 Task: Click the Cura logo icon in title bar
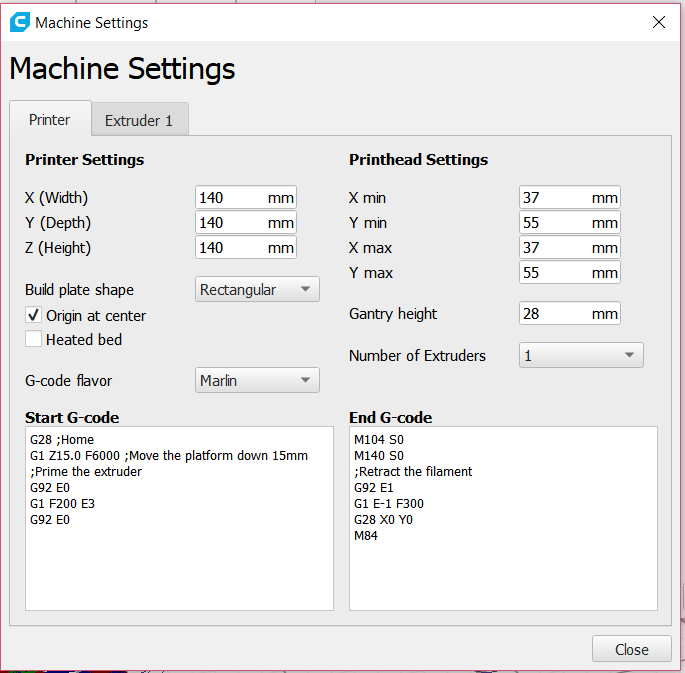pyautogui.click(x=19, y=22)
